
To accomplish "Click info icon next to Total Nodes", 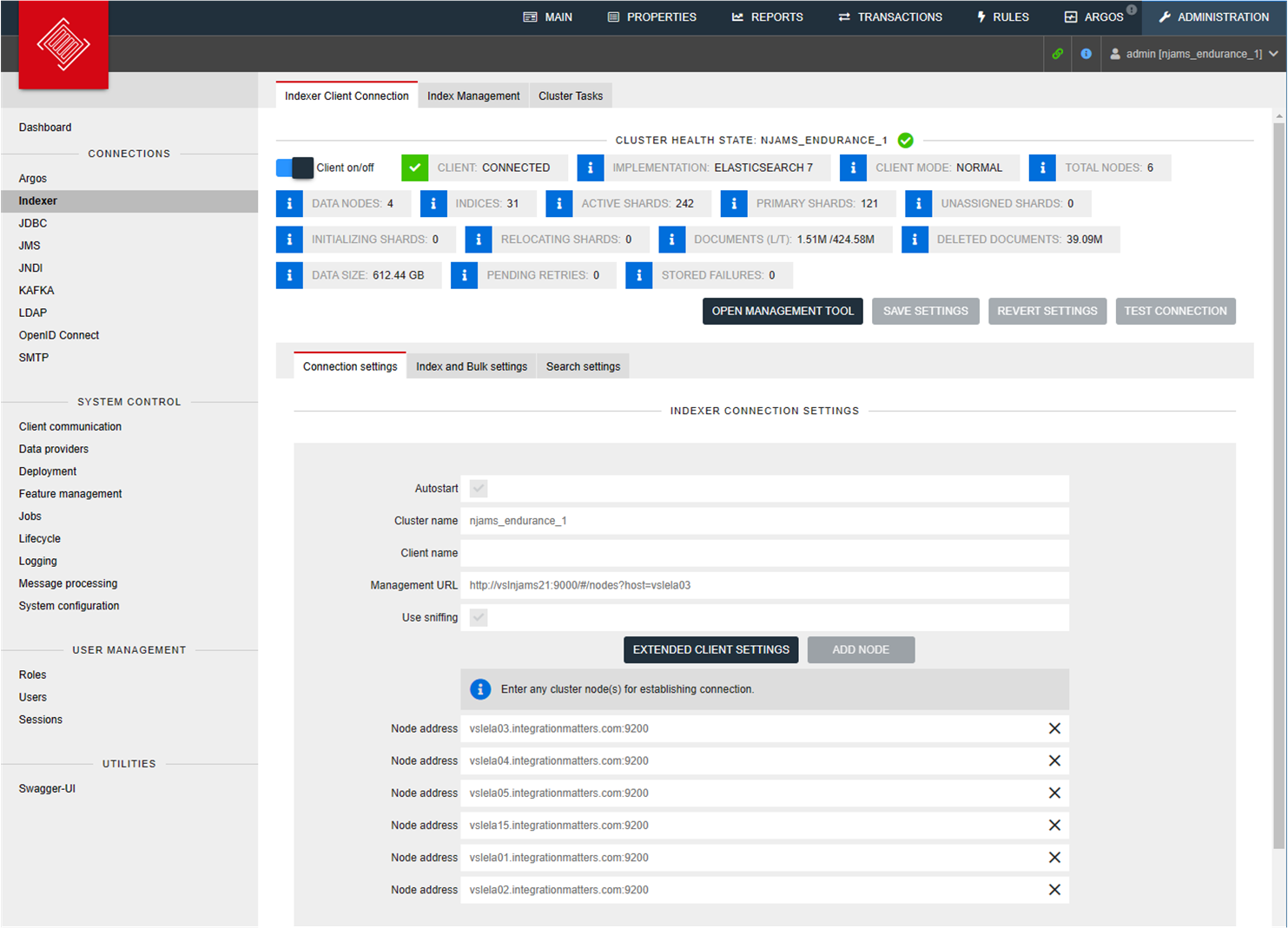I will pyautogui.click(x=1042, y=168).
